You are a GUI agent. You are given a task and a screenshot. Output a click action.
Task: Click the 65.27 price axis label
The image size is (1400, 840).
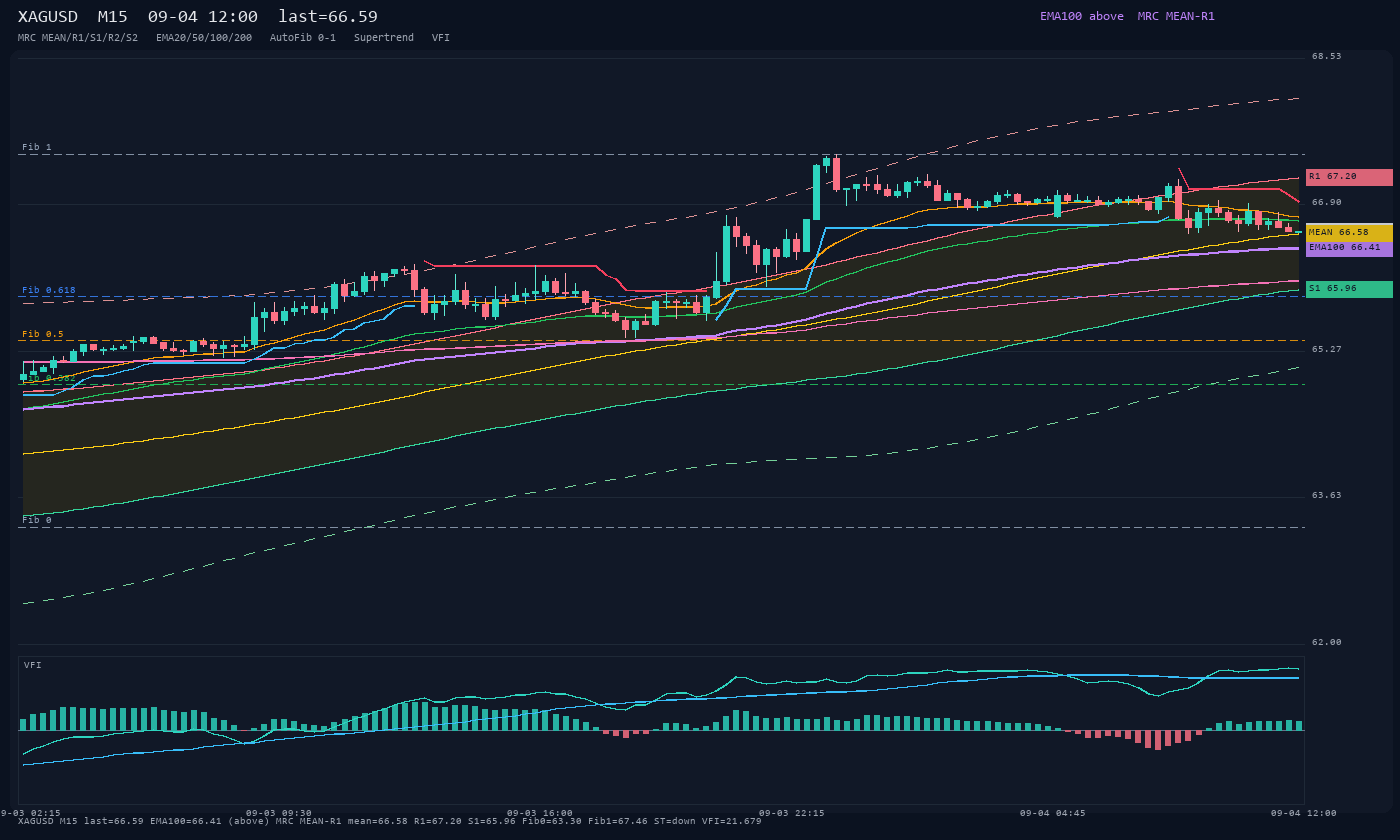point(1327,350)
